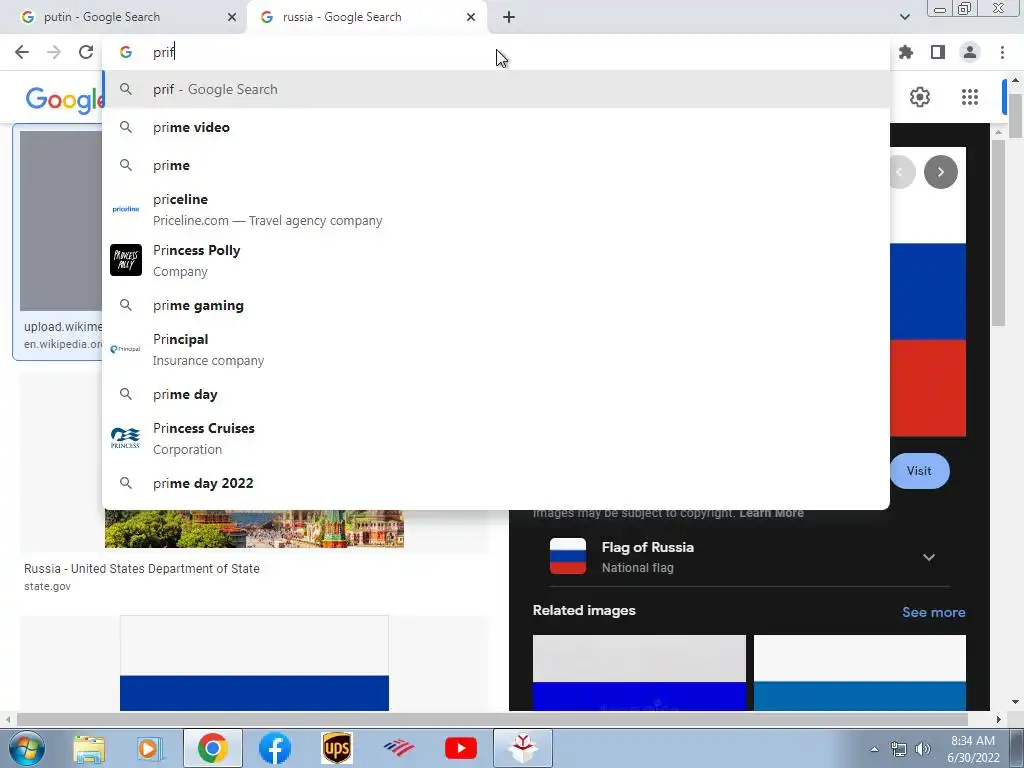Click the forward navigation arrow
Image resolution: width=1024 pixels, height=768 pixels.
[x=54, y=52]
